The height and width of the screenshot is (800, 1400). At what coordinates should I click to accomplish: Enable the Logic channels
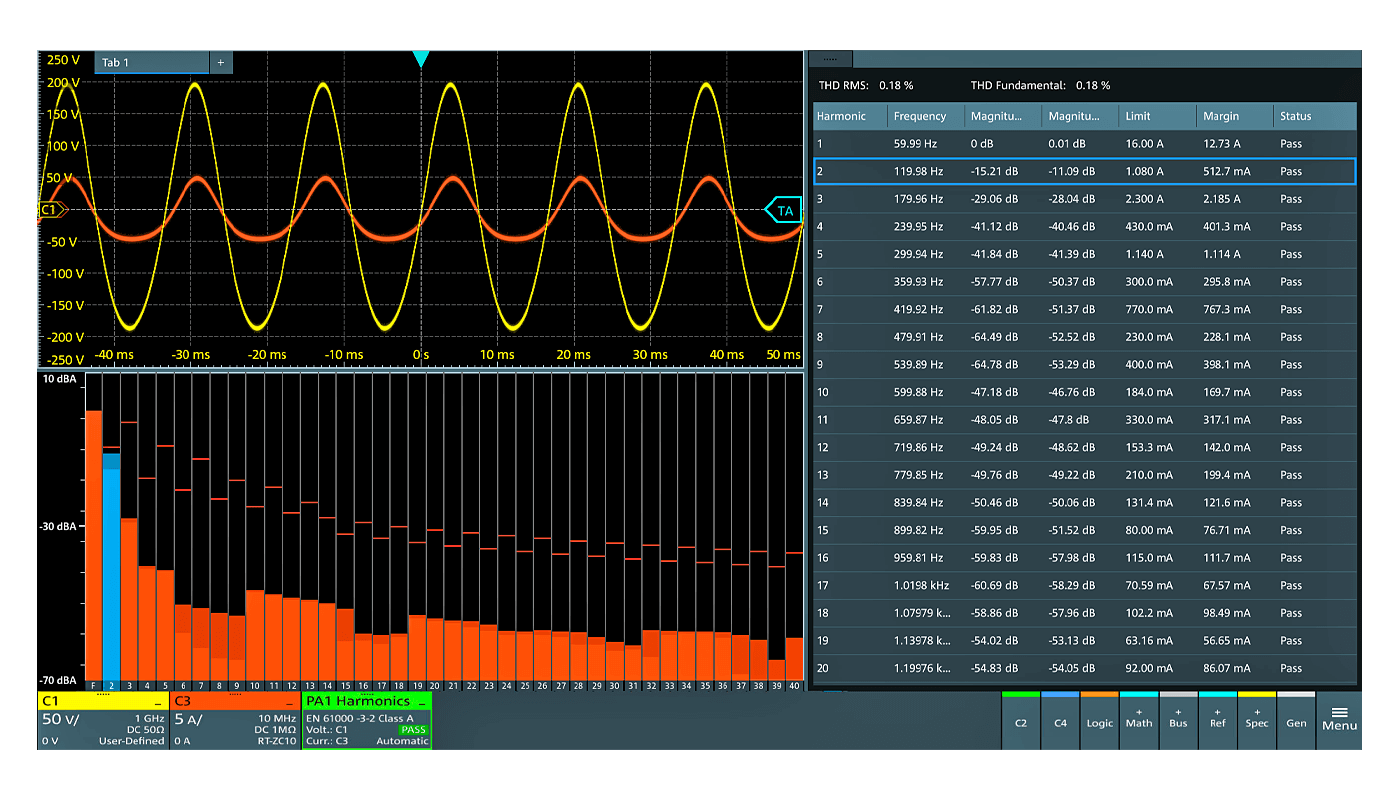click(1099, 720)
